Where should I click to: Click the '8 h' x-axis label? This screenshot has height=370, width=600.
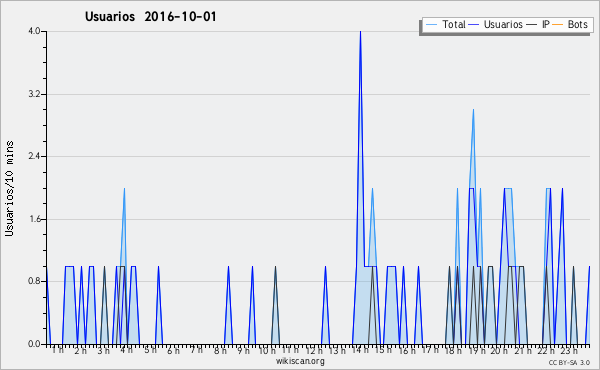[x=220, y=350]
